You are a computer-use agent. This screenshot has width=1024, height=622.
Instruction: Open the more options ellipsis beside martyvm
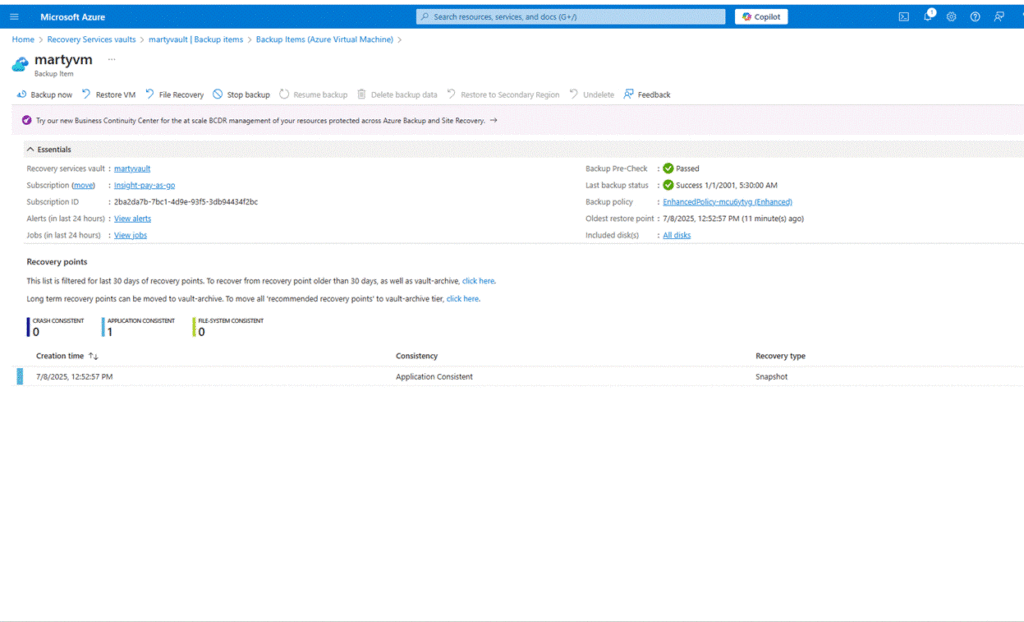coord(111,60)
